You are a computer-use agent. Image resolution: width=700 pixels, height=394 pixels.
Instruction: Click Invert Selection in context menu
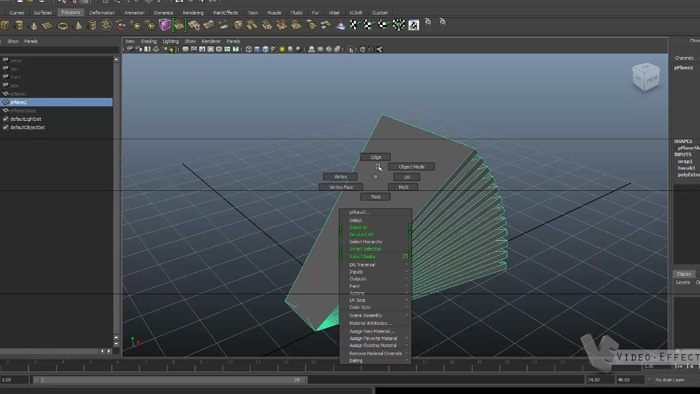click(x=375, y=249)
